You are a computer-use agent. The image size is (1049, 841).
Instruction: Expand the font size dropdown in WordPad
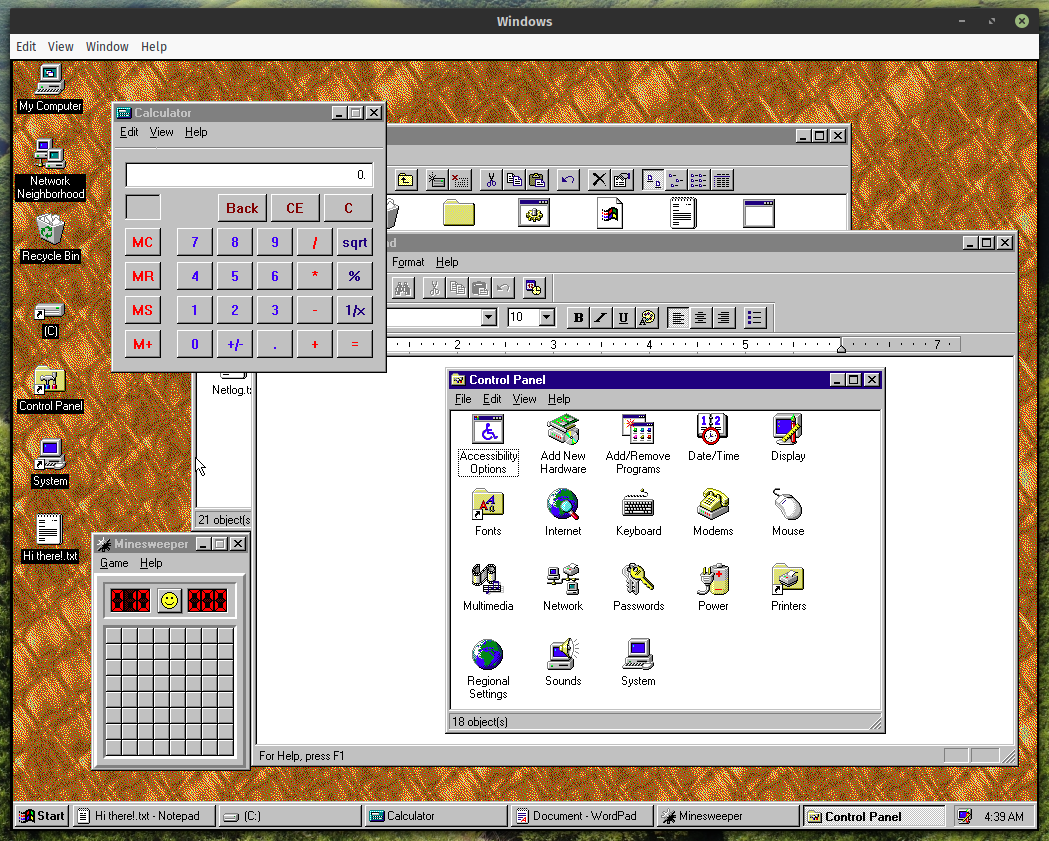pos(547,317)
